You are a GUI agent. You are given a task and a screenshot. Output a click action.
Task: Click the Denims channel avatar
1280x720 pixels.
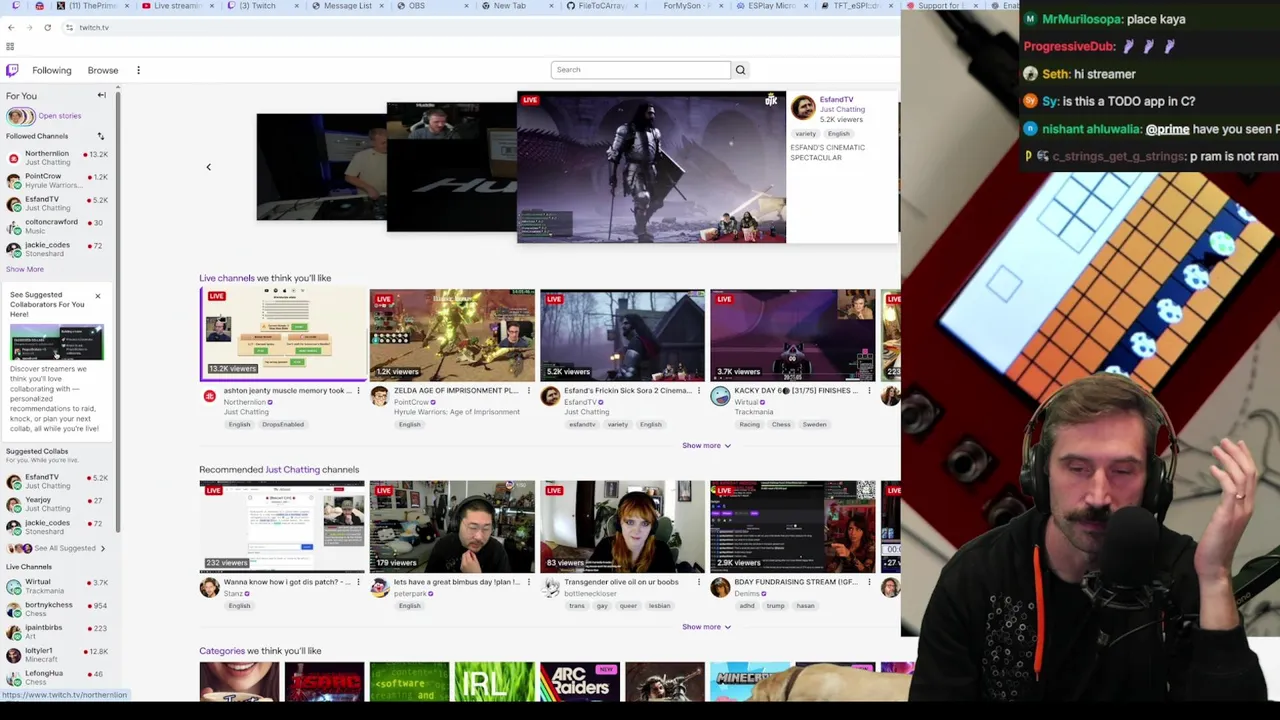[720, 588]
